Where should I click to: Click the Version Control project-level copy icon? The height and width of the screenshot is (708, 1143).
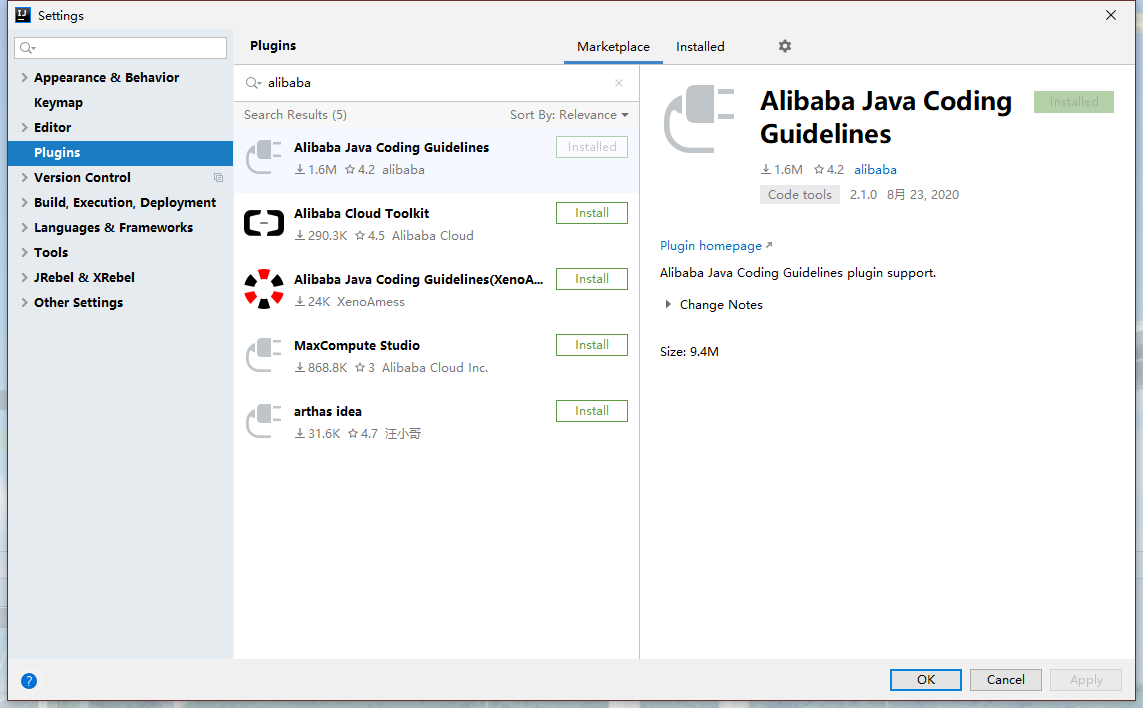click(218, 178)
